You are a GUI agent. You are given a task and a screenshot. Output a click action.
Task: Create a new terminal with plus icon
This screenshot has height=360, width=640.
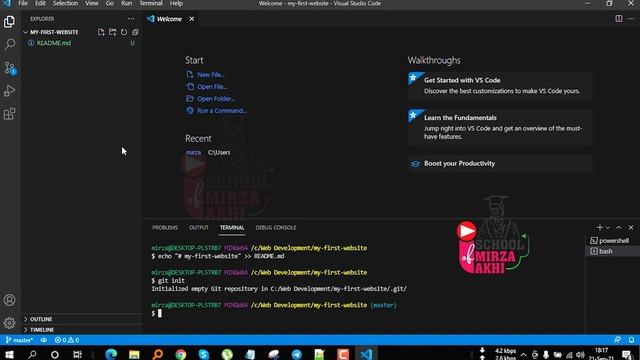pos(599,227)
